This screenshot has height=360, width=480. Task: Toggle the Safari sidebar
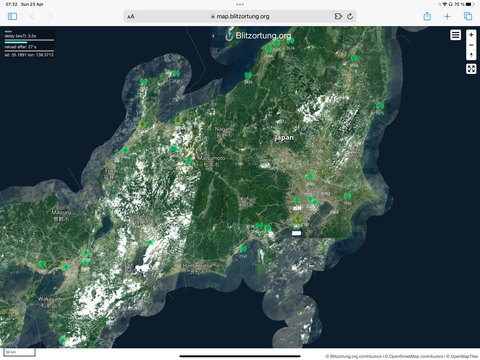(12, 16)
